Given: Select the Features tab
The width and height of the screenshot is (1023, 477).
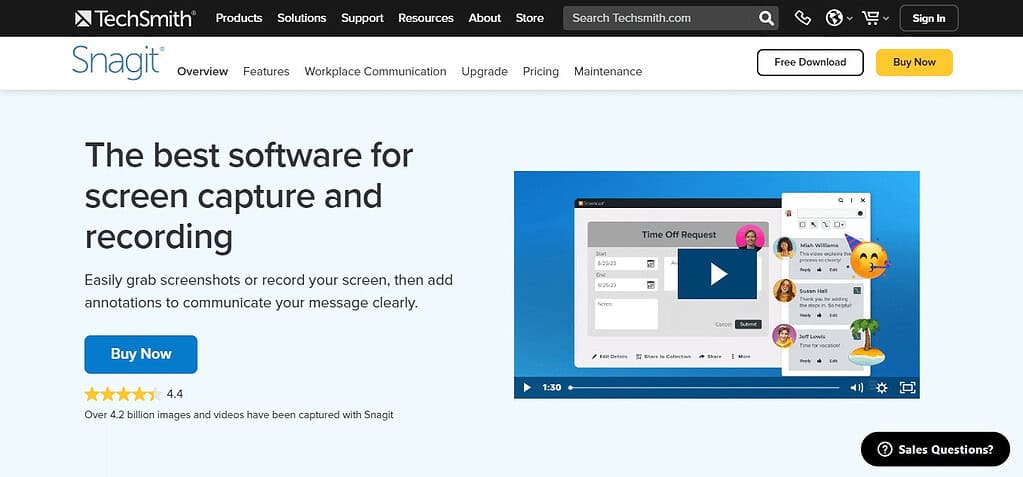Looking at the screenshot, I should click(266, 72).
